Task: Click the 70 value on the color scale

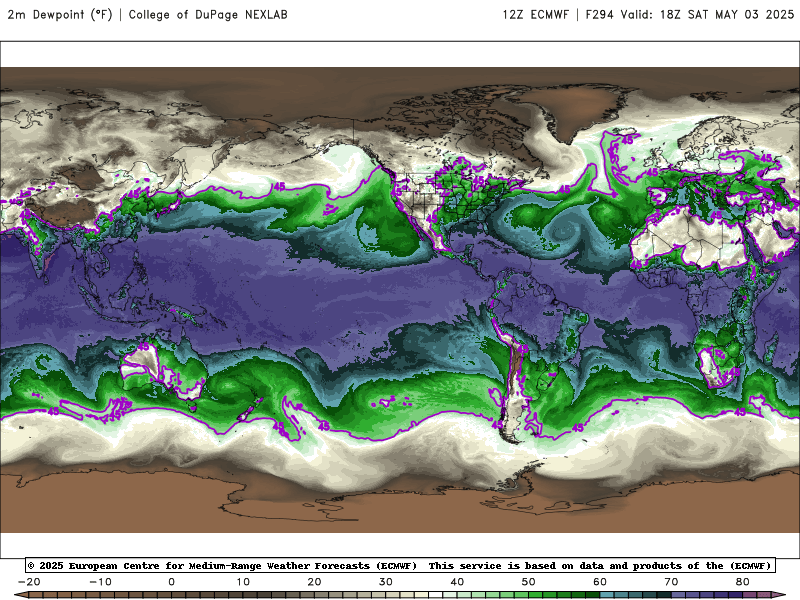Action: coord(671,582)
